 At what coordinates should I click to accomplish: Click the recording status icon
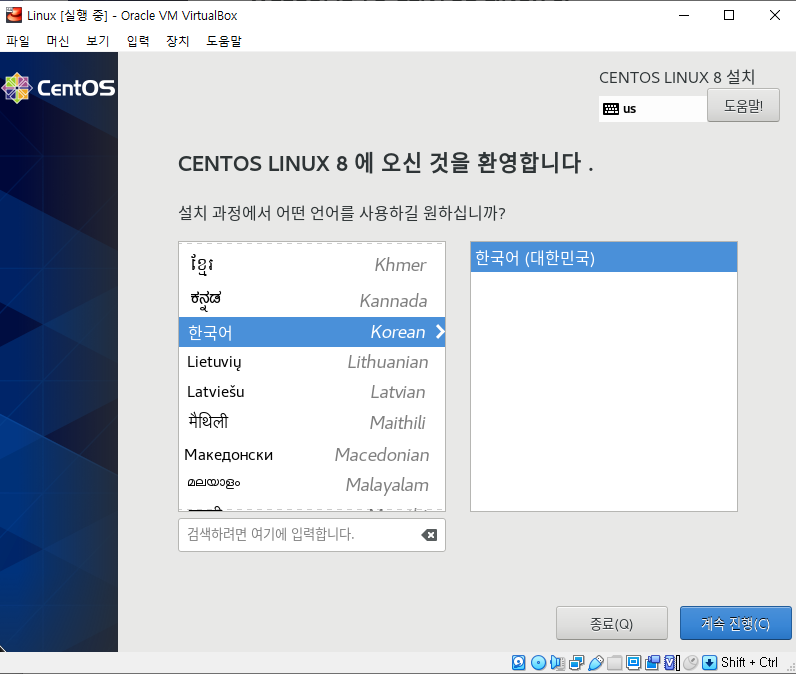click(652, 662)
